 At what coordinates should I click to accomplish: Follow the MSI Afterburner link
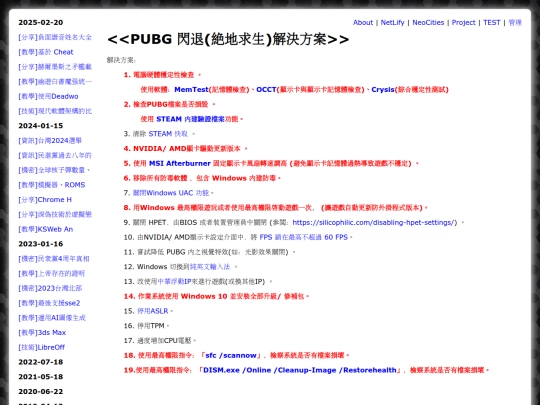179,163
